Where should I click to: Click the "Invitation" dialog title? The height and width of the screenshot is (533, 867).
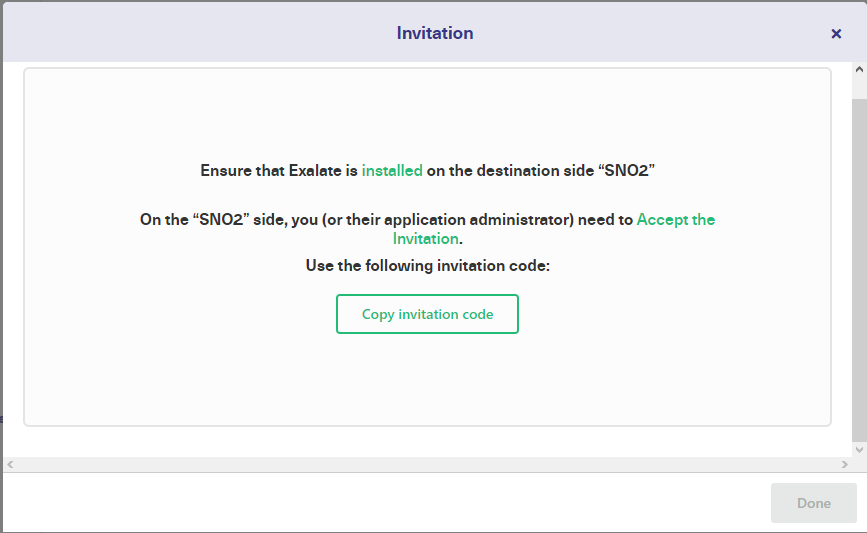click(435, 33)
